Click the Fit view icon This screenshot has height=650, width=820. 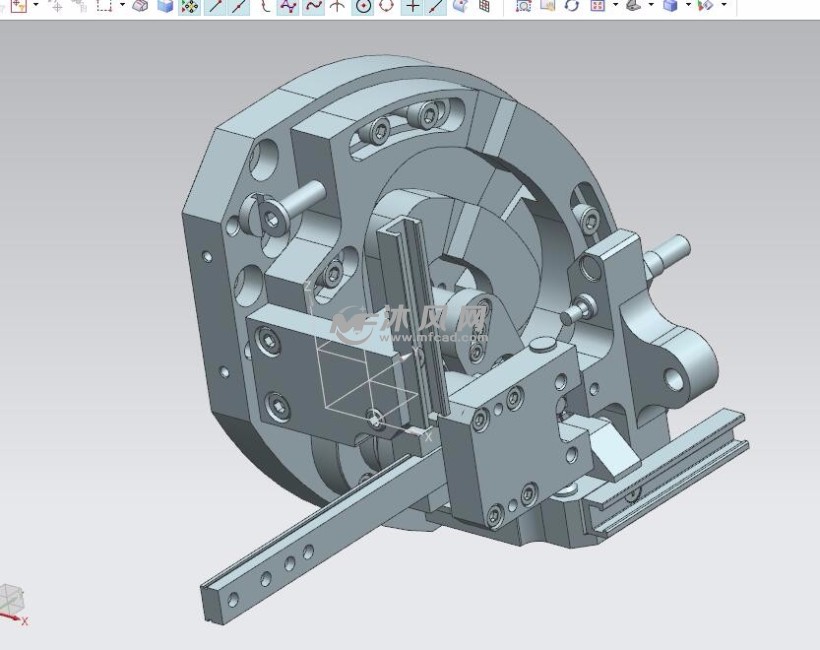598,6
